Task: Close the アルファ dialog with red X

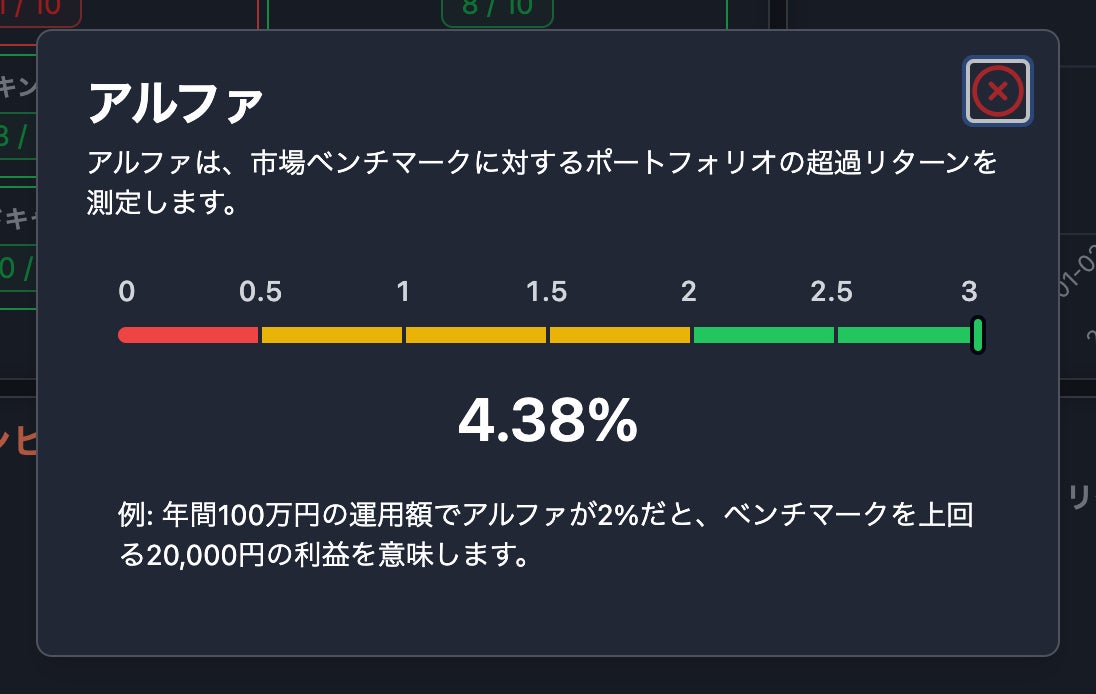Action: (997, 92)
